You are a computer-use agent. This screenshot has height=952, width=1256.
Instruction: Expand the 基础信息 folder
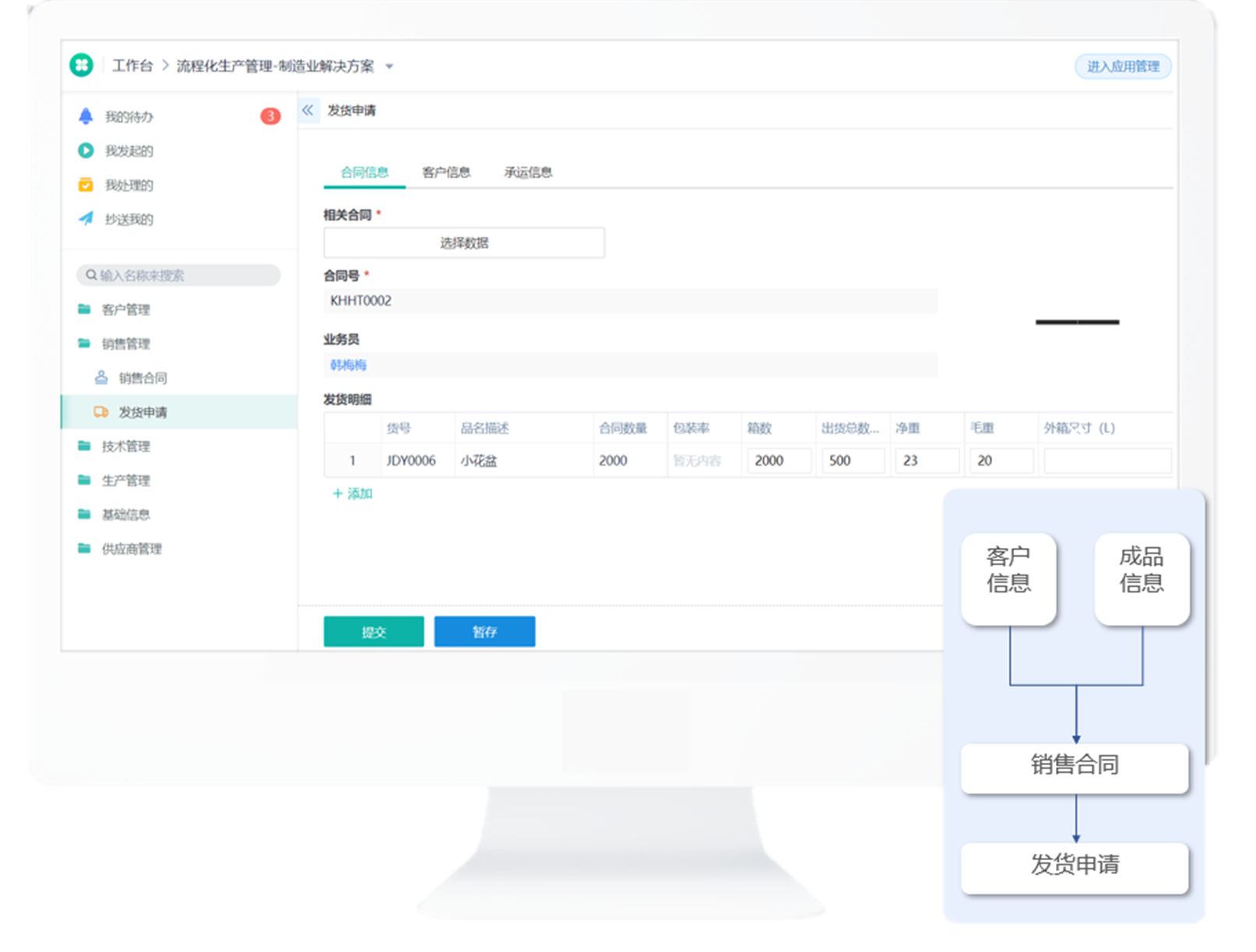[83, 514]
